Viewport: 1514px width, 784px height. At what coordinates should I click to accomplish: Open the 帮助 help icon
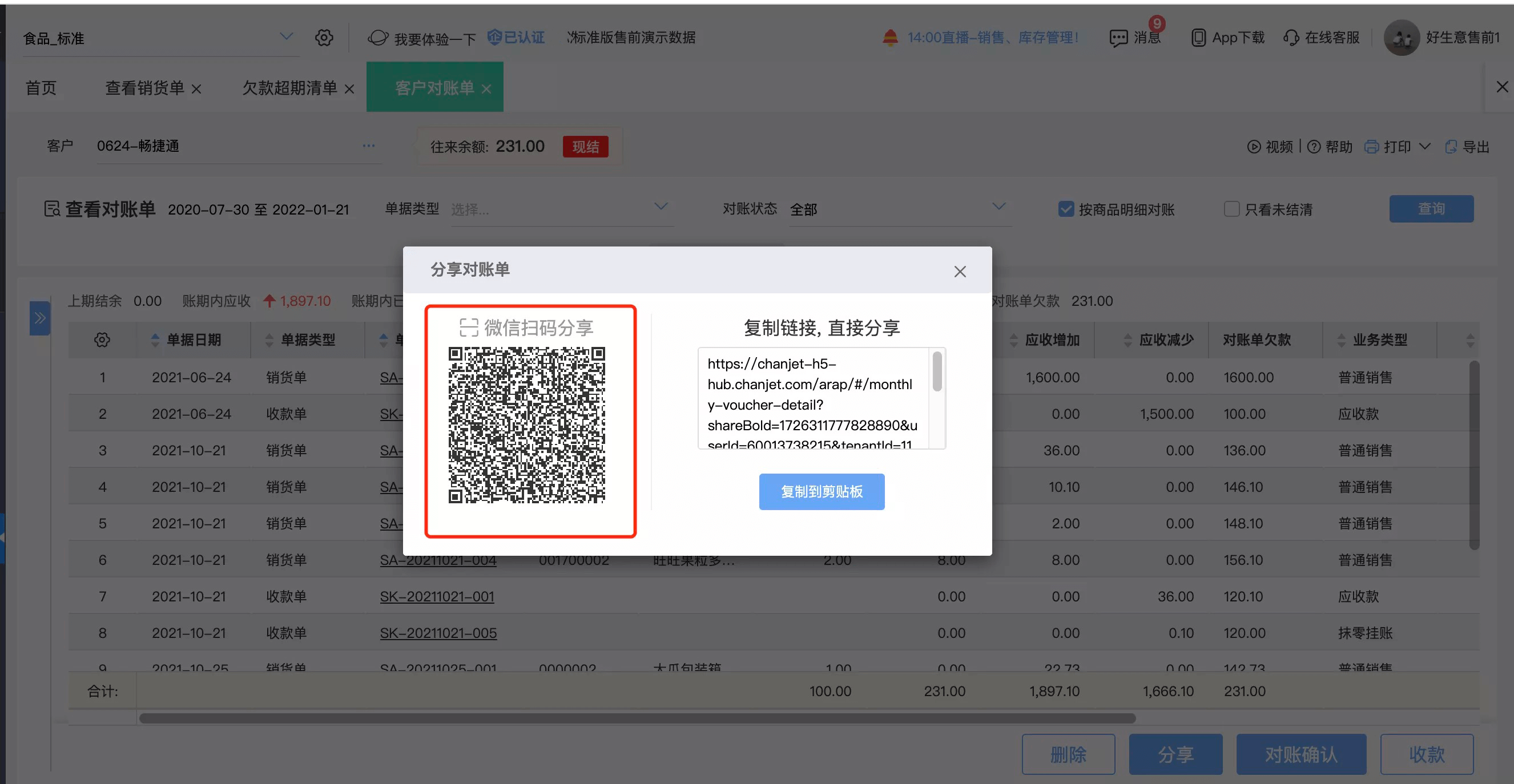[x=1314, y=147]
